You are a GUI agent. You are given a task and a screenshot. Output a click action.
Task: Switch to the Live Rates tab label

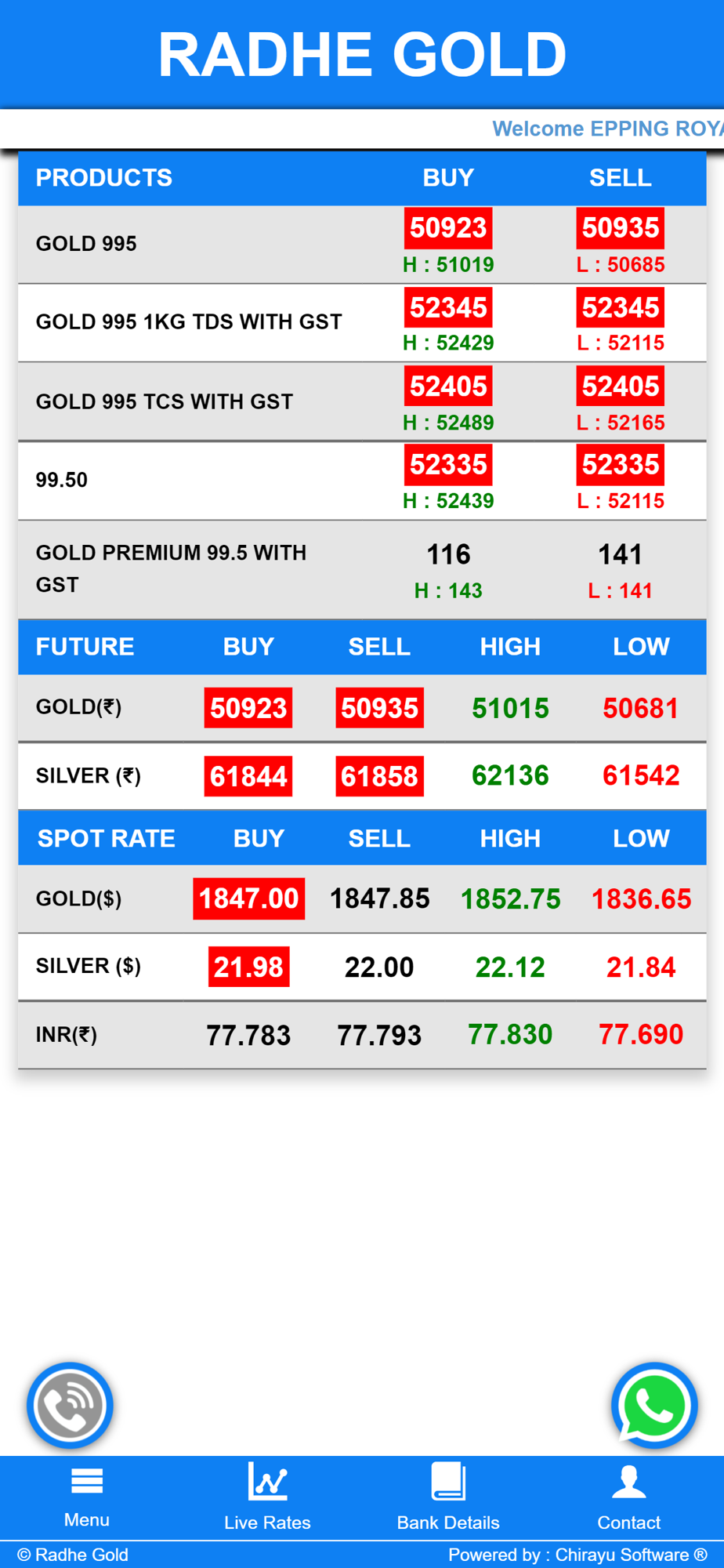click(267, 1523)
